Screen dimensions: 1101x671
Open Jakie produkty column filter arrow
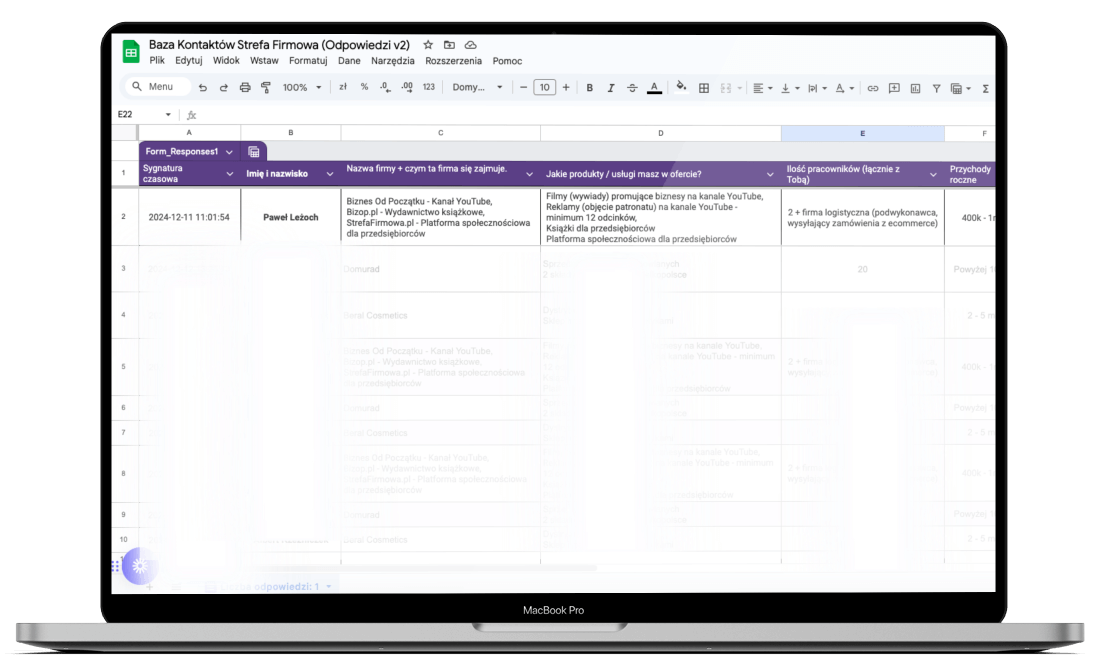pyautogui.click(x=770, y=174)
